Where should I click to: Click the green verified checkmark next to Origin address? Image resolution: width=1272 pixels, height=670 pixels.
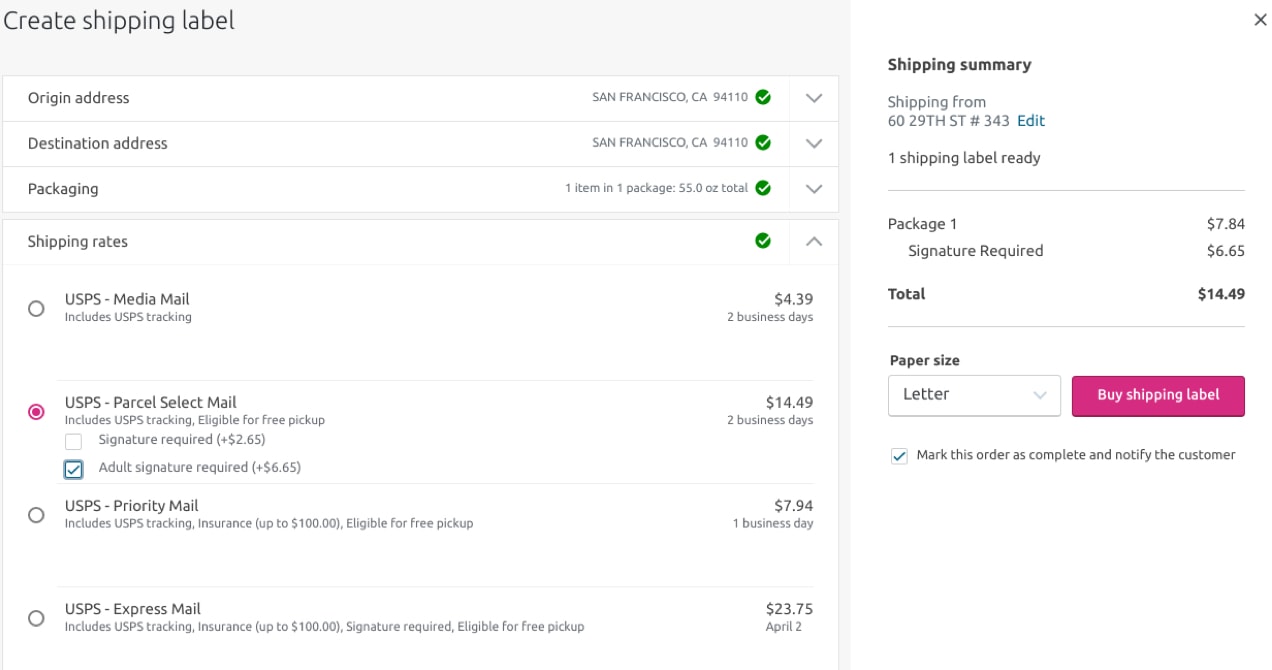tap(762, 97)
